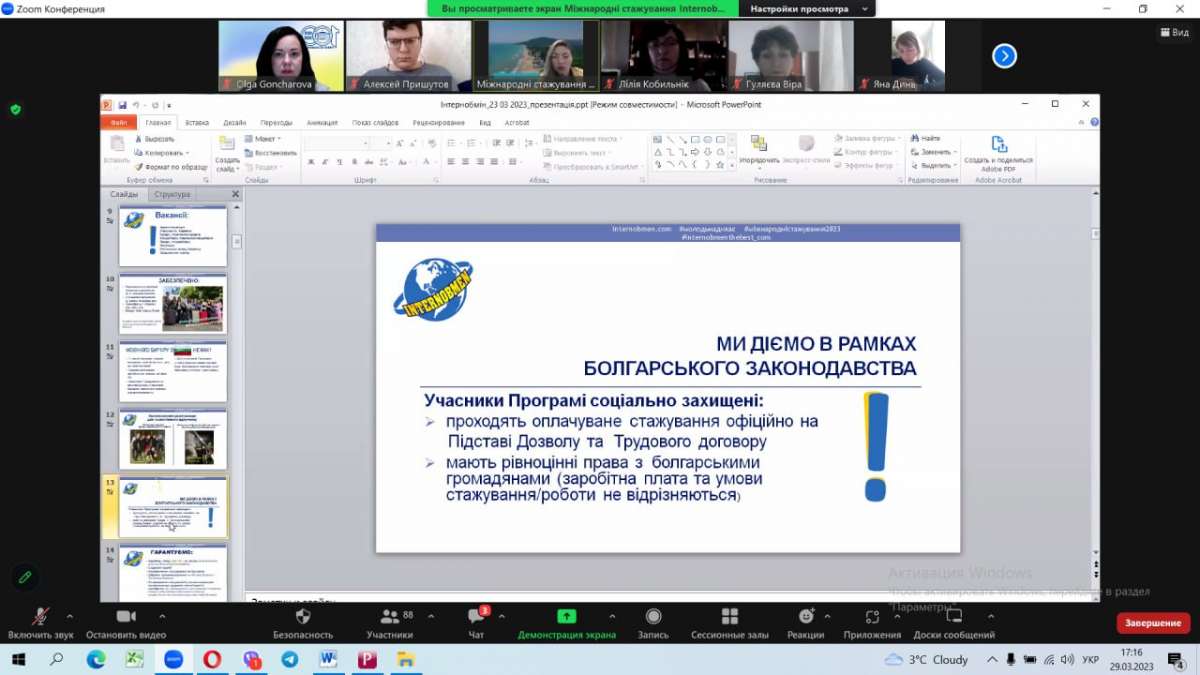Click the green annotation pencil icon
The width and height of the screenshot is (1200, 675).
point(25,577)
